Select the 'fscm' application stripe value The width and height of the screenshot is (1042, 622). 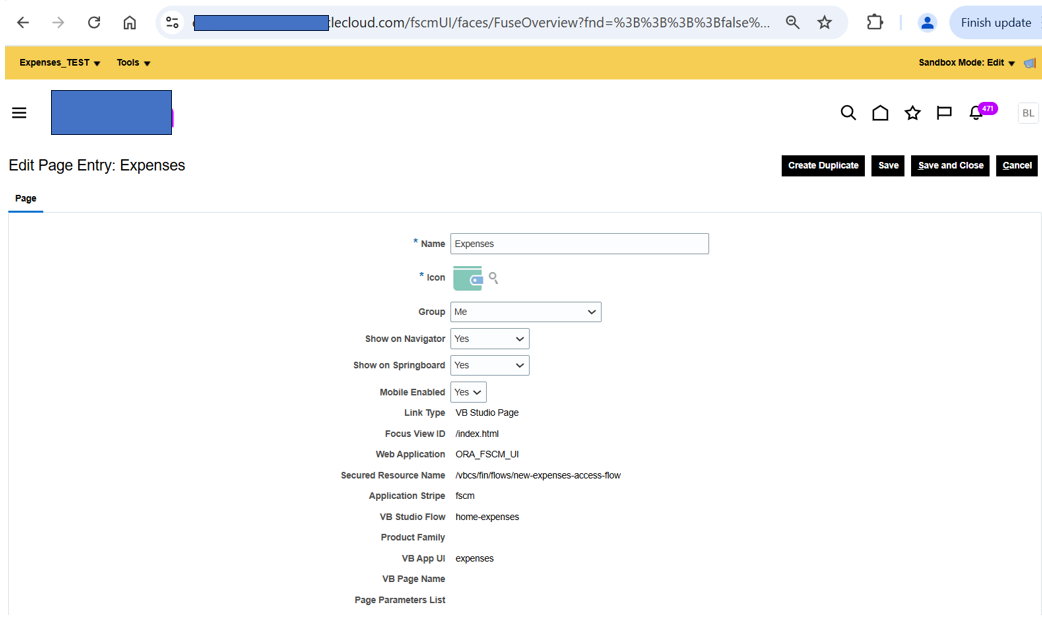[x=465, y=496]
